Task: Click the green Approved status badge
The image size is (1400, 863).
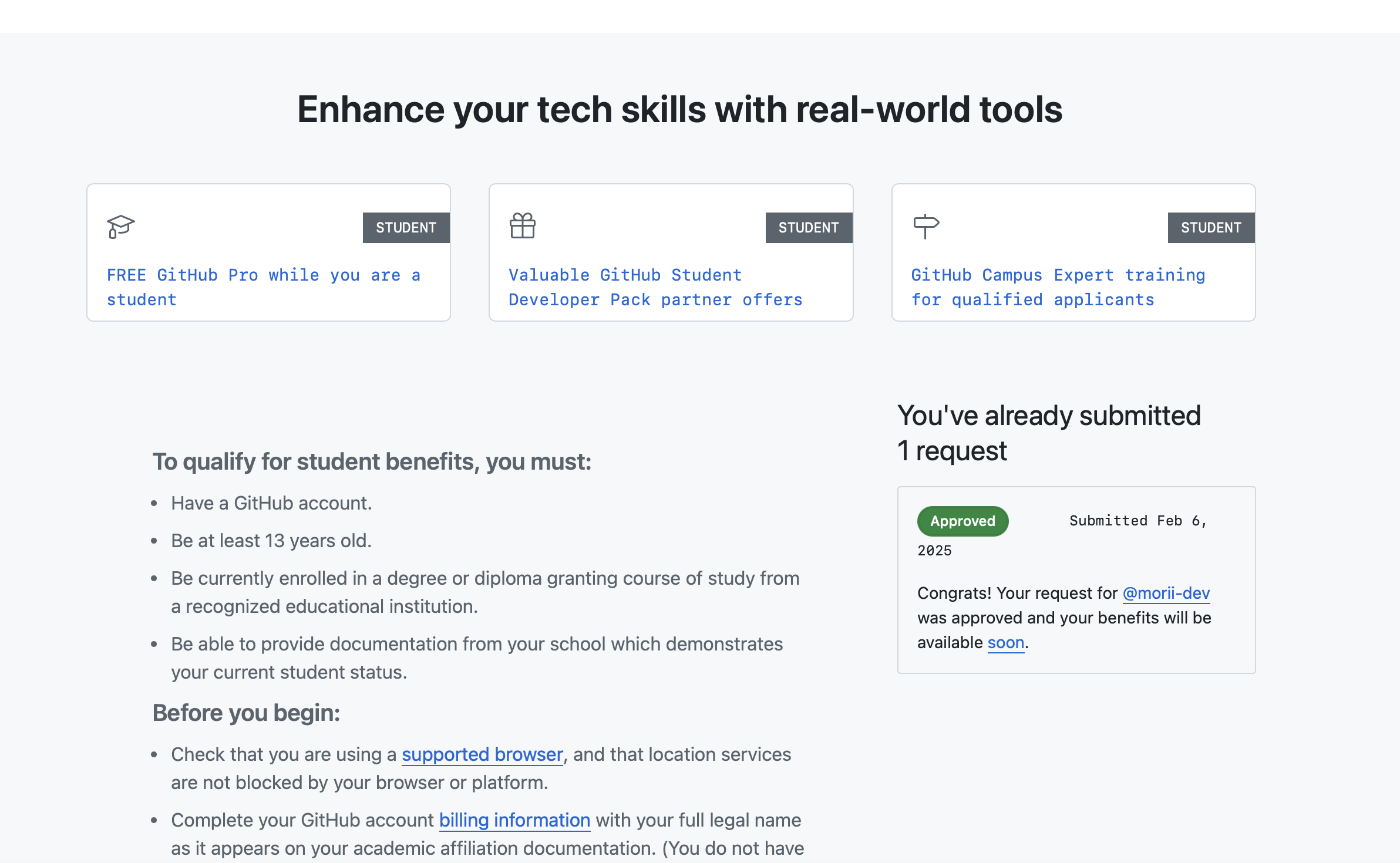Action: pos(962,521)
